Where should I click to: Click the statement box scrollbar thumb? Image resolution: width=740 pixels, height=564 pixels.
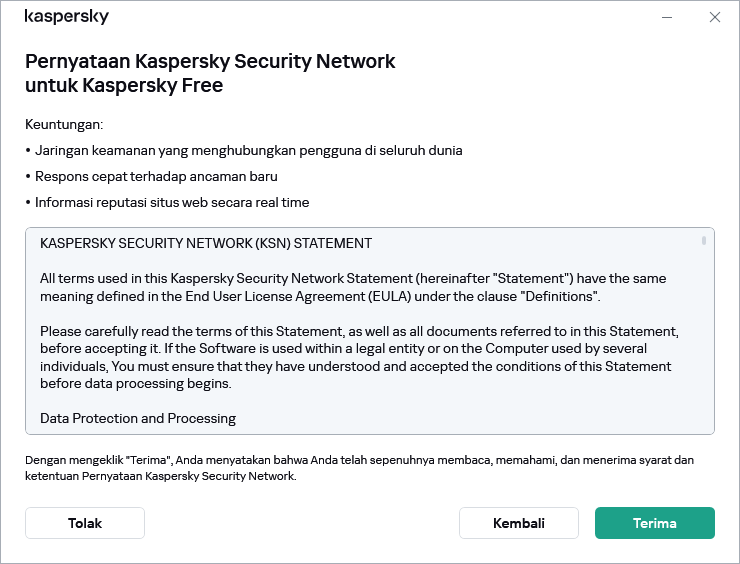coord(704,241)
